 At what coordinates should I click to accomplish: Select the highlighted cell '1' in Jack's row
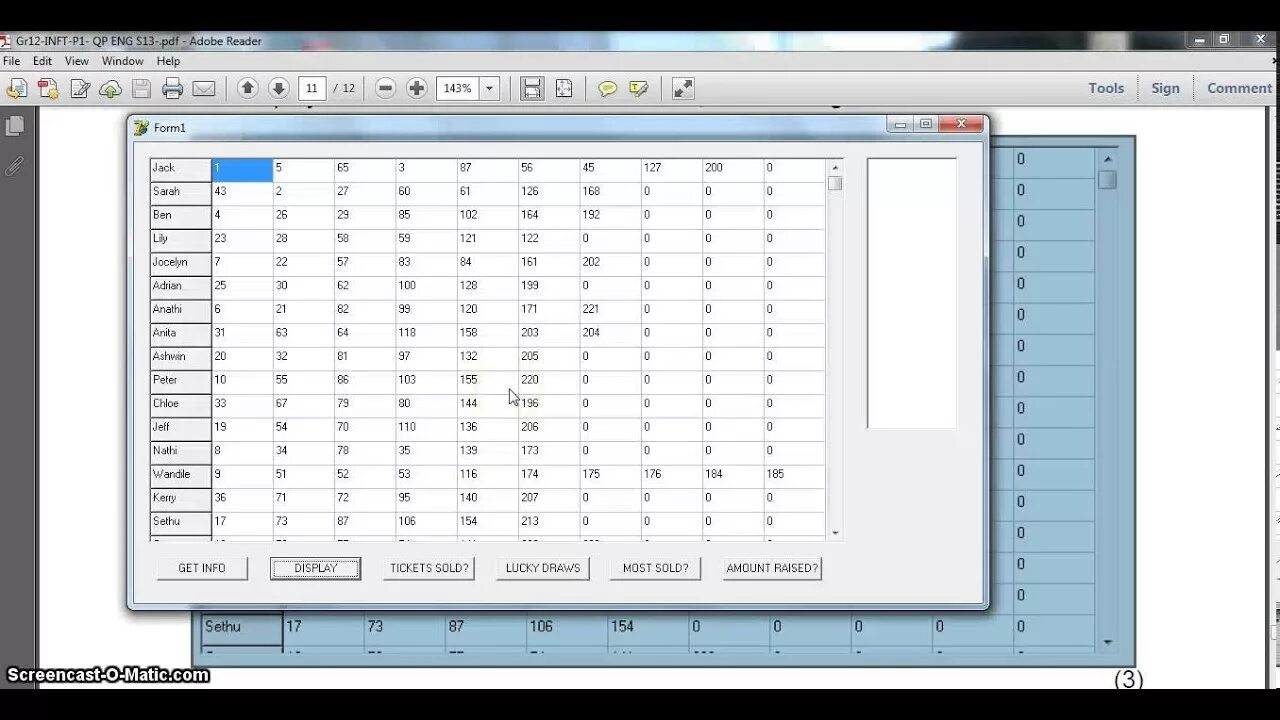coord(242,169)
